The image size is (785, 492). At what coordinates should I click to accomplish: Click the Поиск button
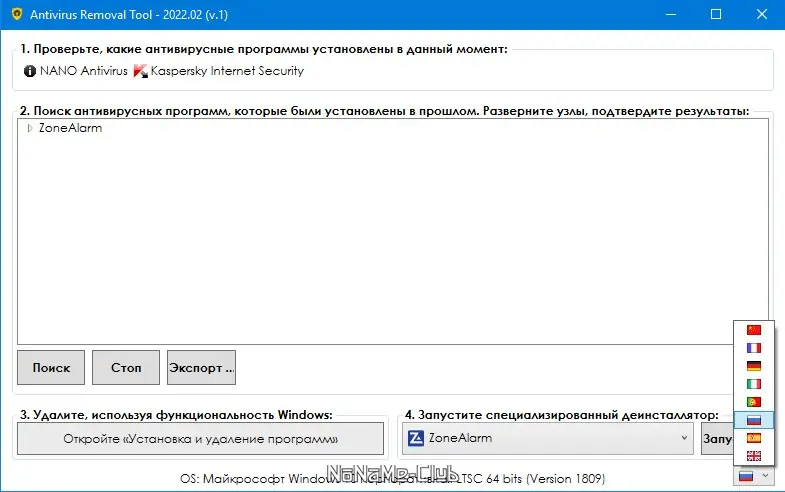point(51,368)
